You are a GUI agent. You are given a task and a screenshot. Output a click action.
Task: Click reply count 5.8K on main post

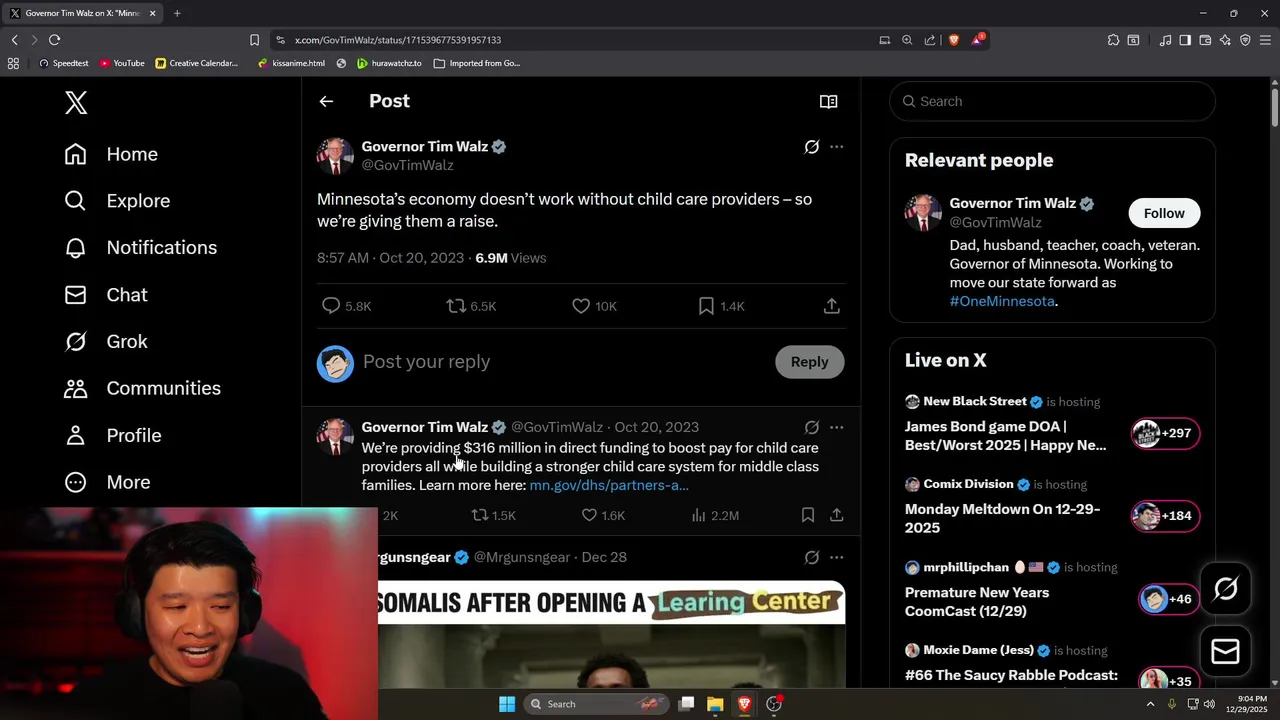[346, 306]
